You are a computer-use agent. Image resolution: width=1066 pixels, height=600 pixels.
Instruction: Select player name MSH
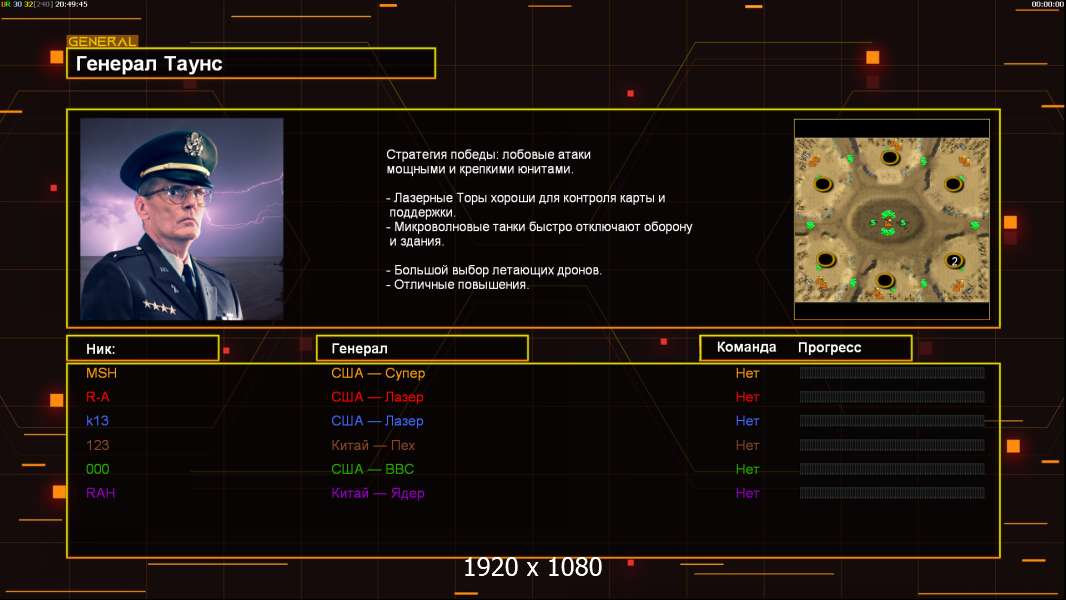[x=101, y=373]
